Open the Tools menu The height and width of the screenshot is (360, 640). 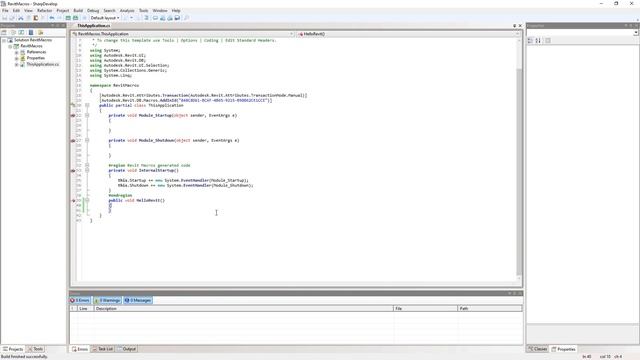click(144, 11)
